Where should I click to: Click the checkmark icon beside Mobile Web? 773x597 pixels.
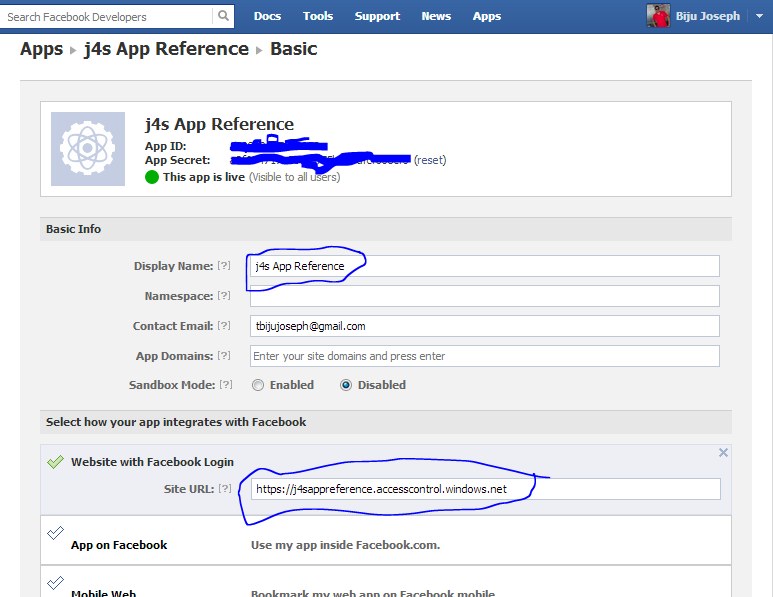coord(55,583)
